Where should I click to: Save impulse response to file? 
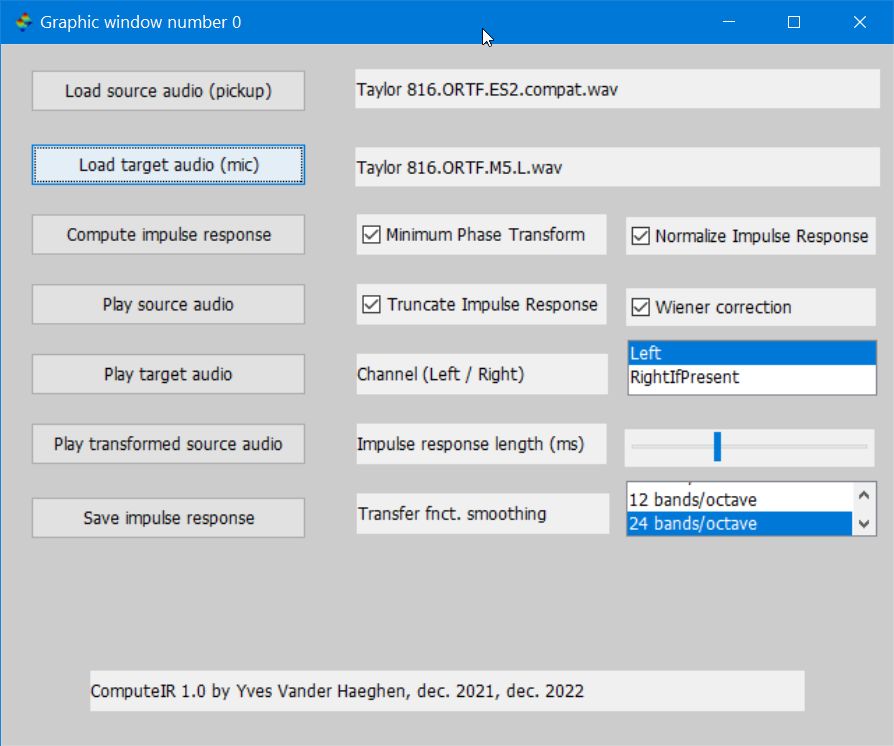(x=168, y=518)
